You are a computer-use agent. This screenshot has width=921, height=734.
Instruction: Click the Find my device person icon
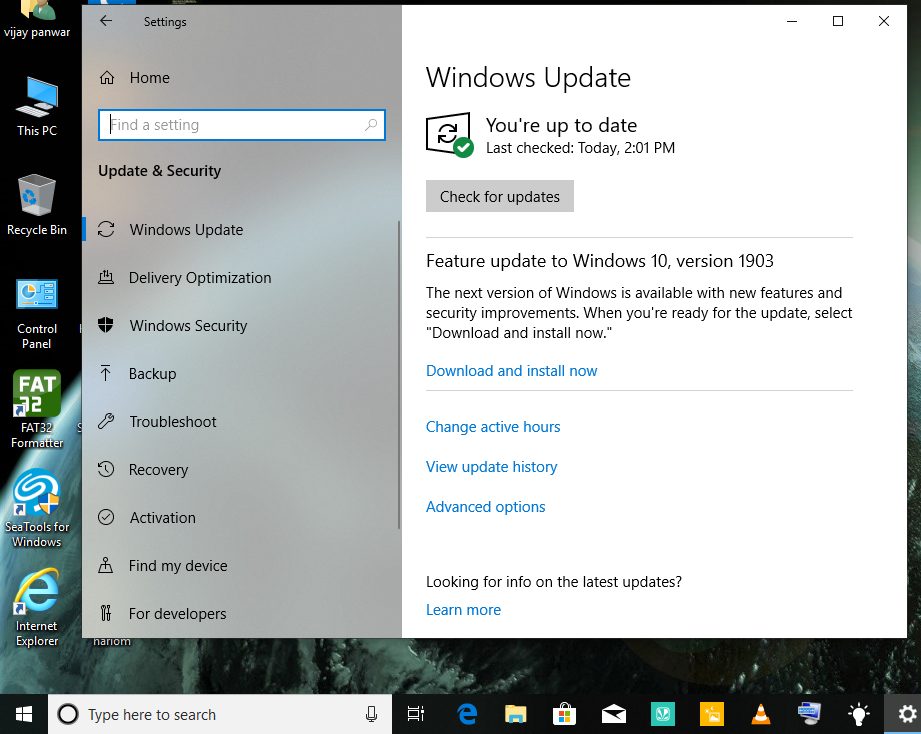[x=106, y=565]
